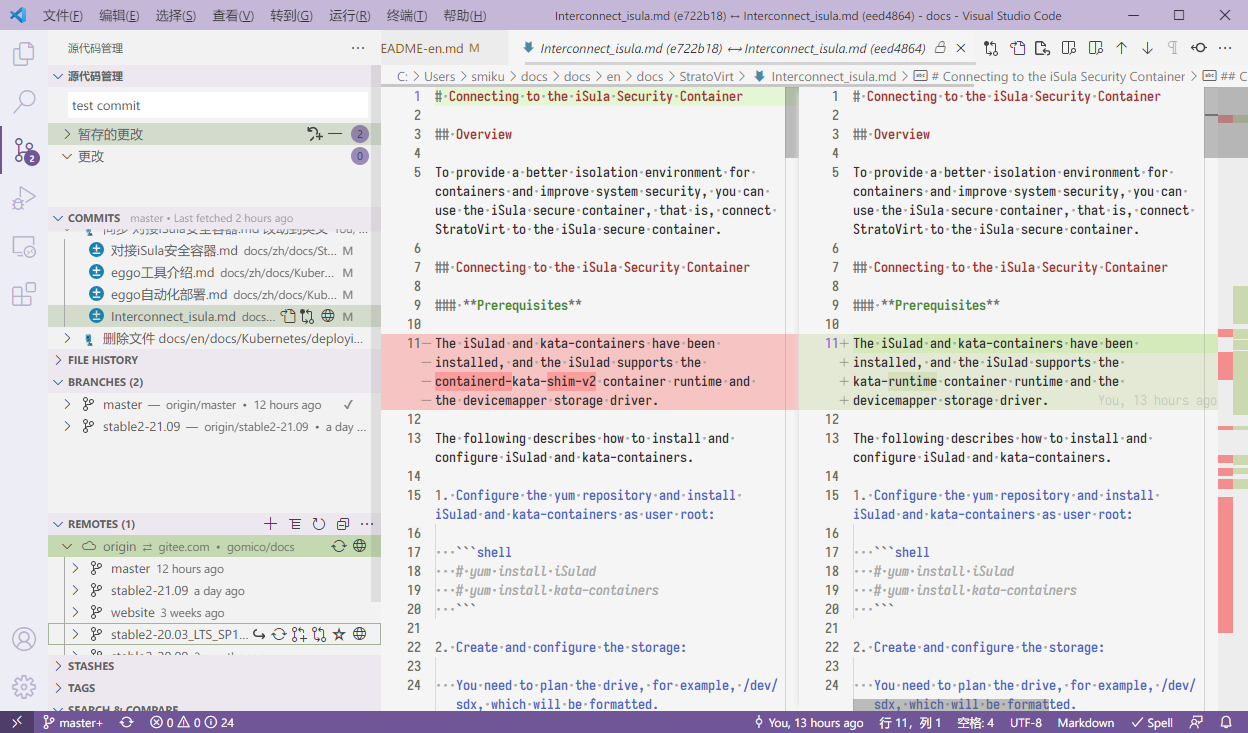Open the 文件(F) menu

click(x=63, y=16)
